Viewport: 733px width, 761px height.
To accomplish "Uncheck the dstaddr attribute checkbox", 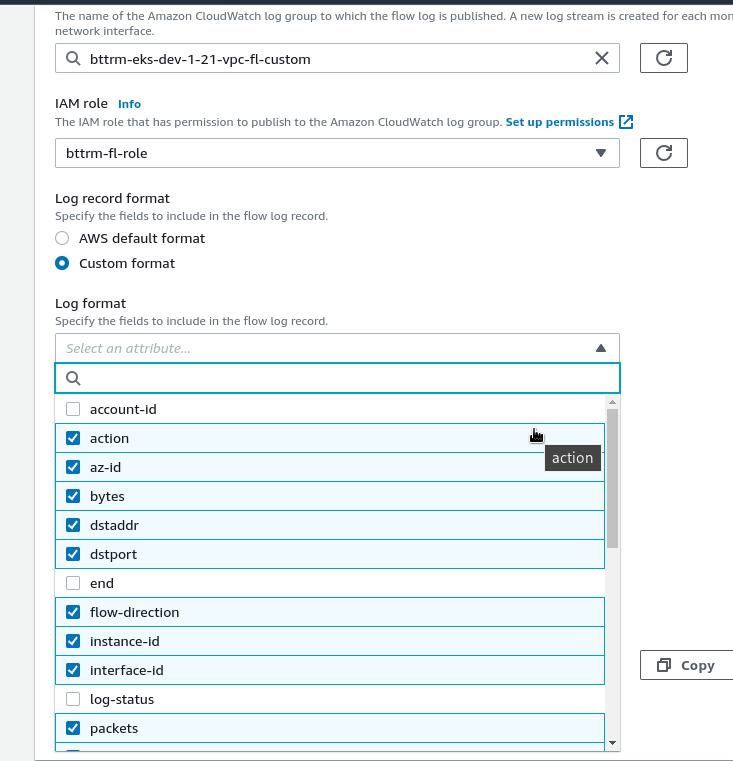I will (73, 525).
